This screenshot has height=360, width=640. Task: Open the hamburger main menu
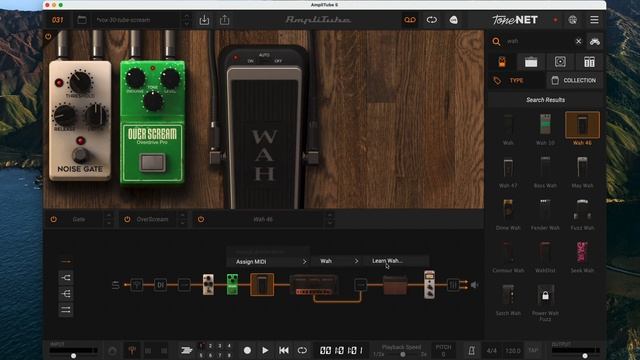point(594,20)
